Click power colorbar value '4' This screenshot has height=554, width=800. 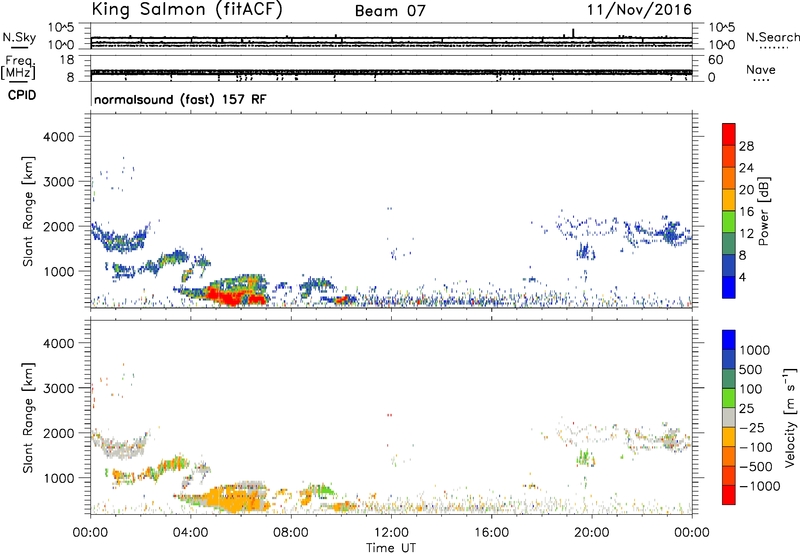742,277
